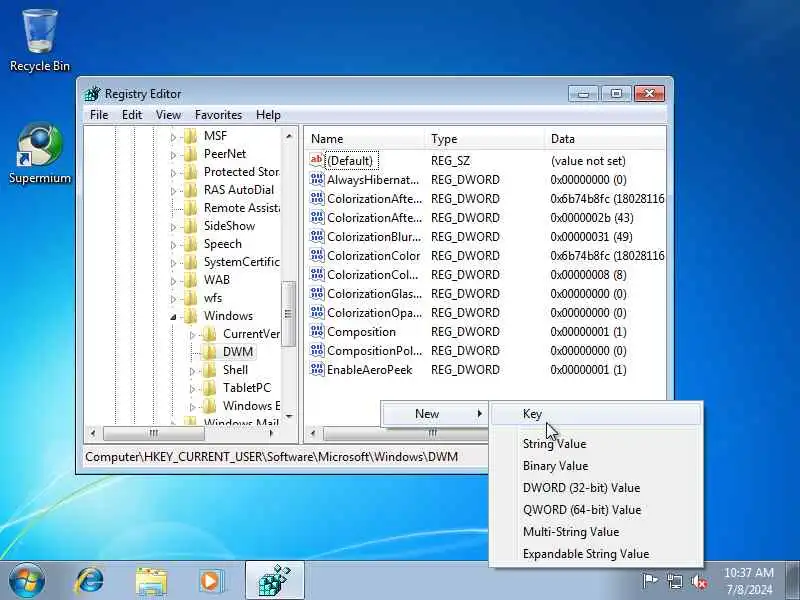The width and height of the screenshot is (800, 600).
Task: Click the Speech folder icon
Action: [190, 244]
